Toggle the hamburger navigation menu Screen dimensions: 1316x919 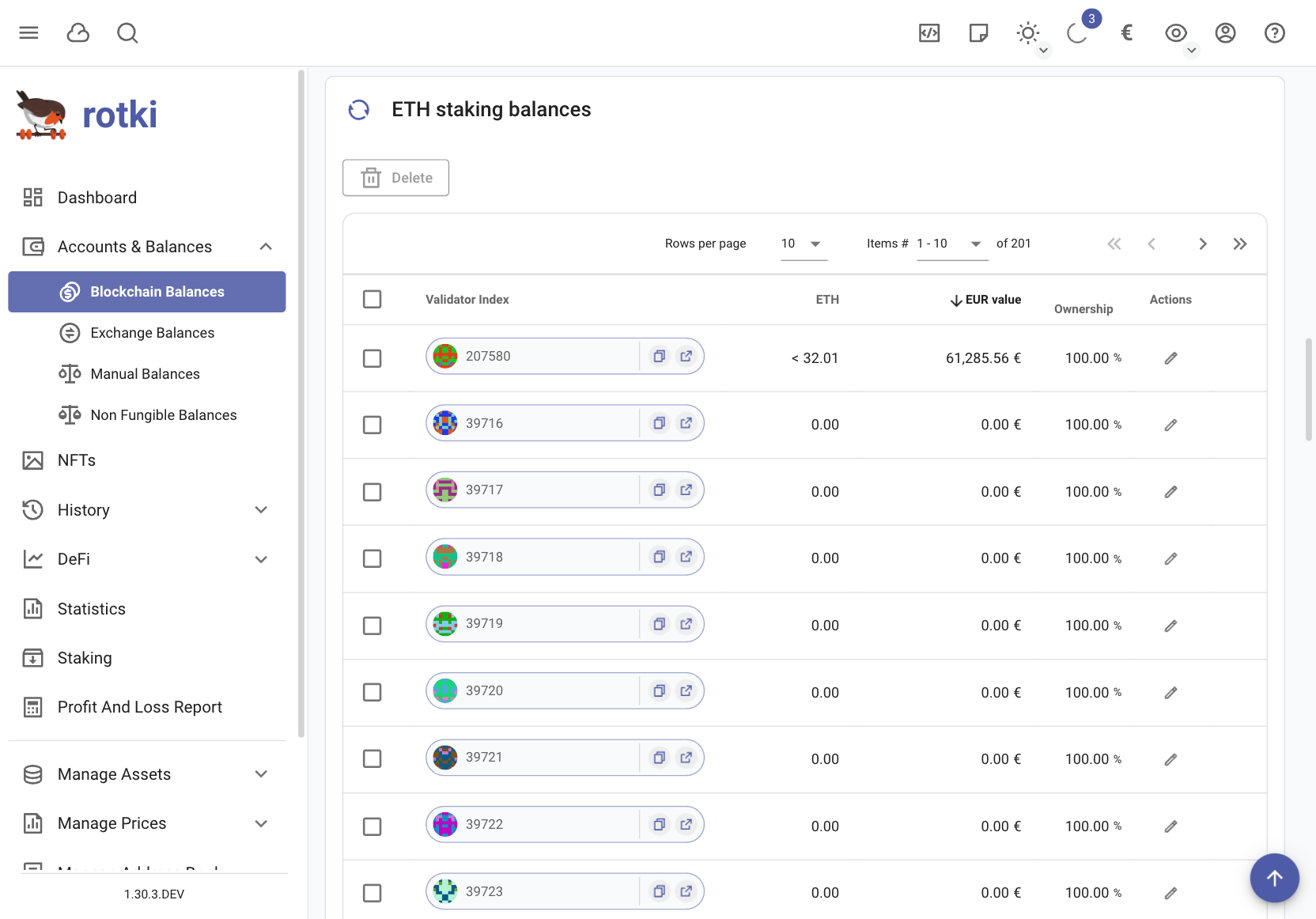pyautogui.click(x=28, y=32)
